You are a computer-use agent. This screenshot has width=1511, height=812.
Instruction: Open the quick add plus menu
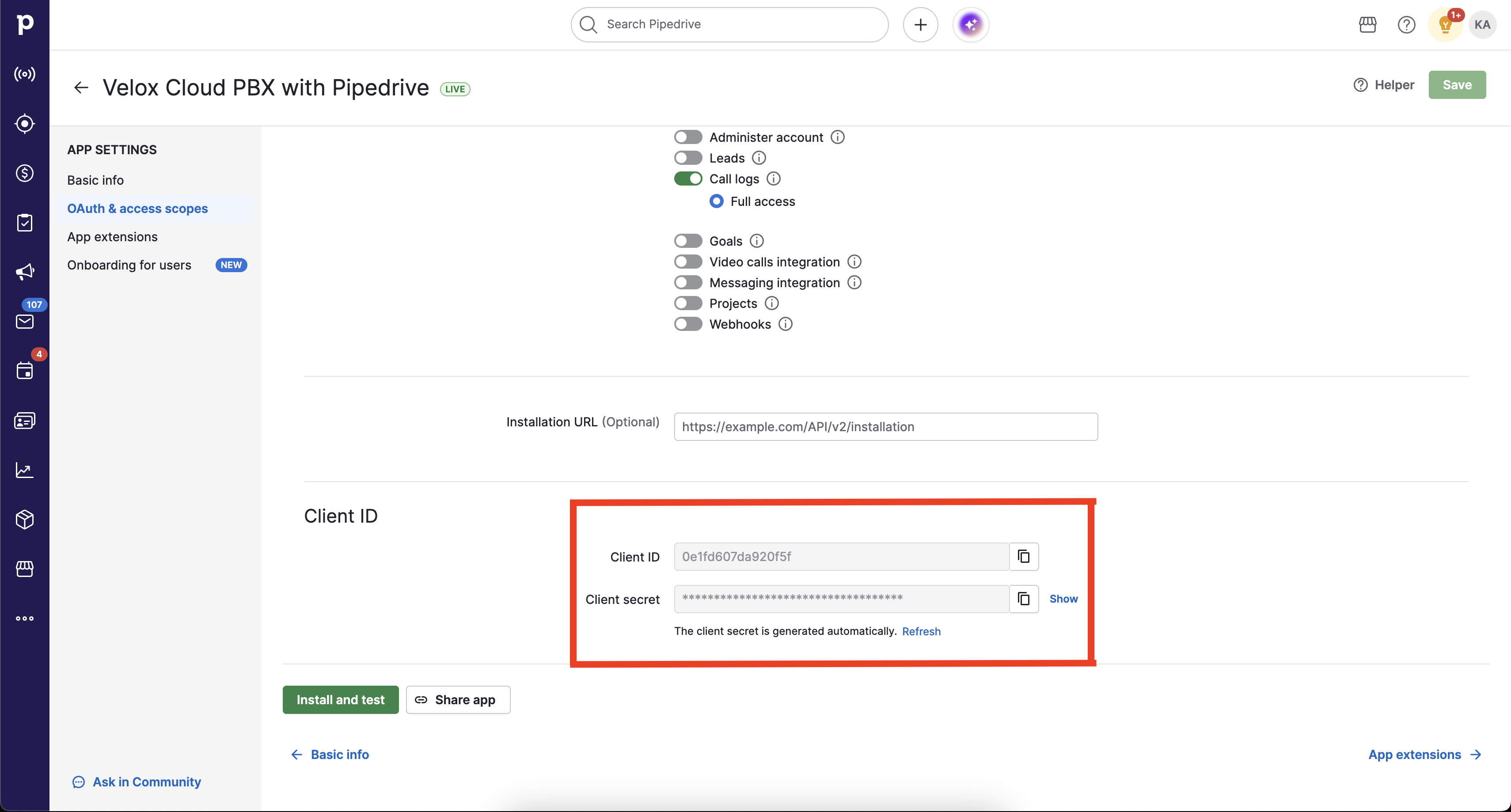pos(920,25)
